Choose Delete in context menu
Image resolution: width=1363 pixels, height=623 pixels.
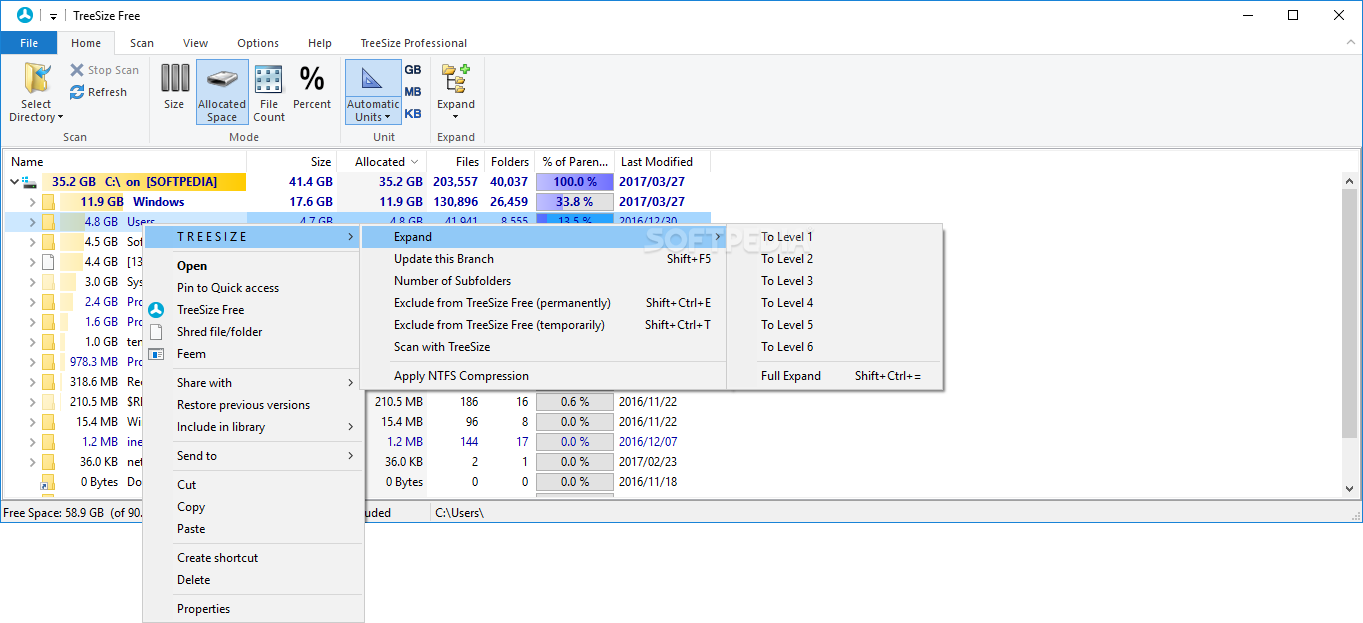(252, 580)
